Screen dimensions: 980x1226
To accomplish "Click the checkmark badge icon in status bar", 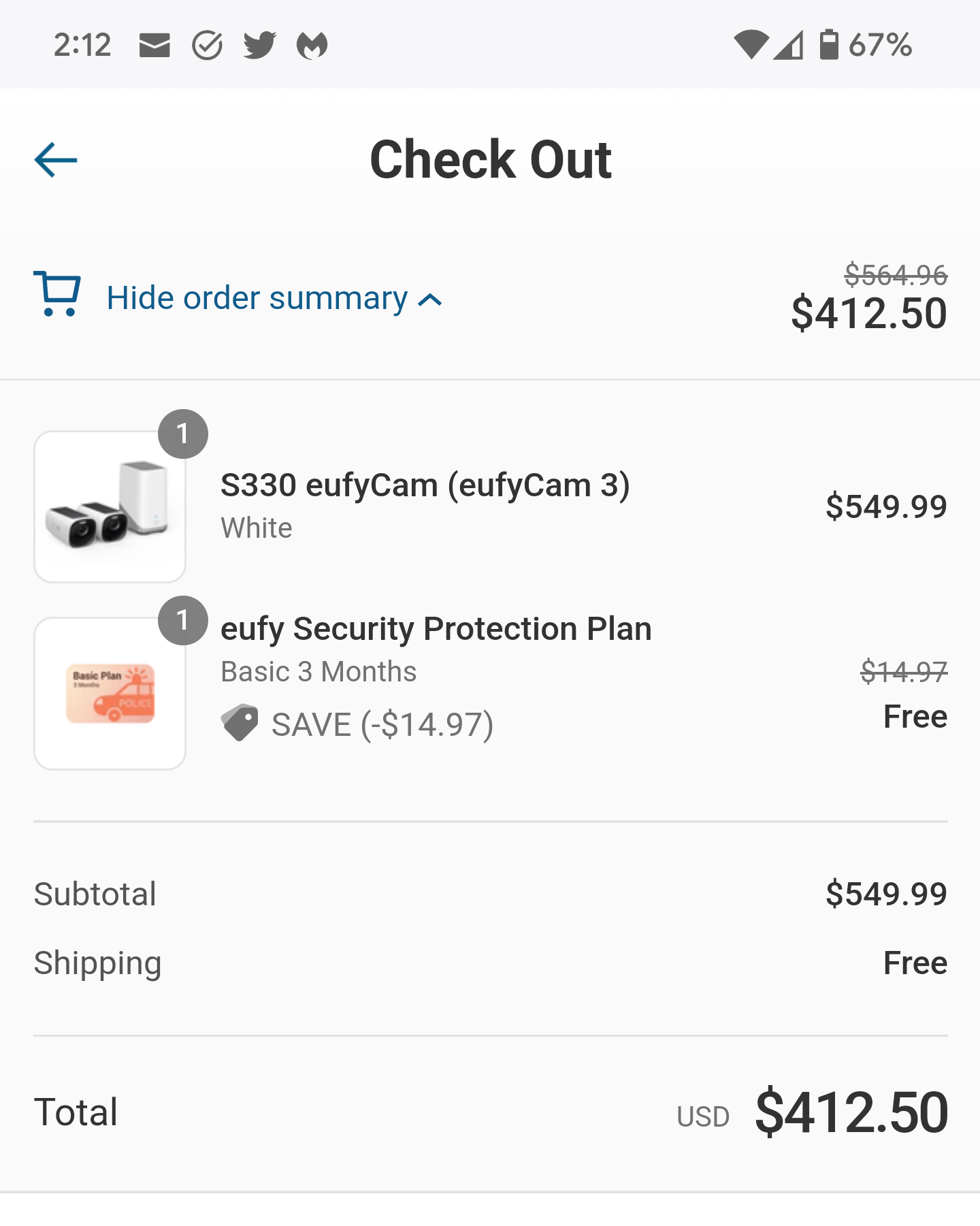I will click(206, 44).
